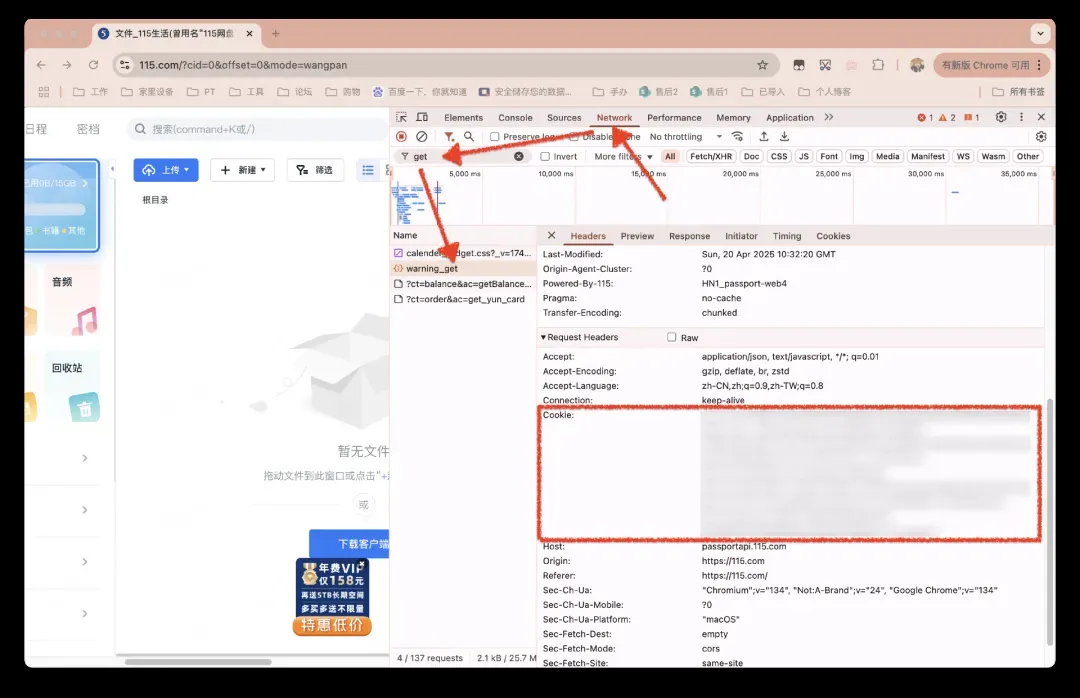
Task: Expand the More filters dropdown
Action: click(x=622, y=157)
